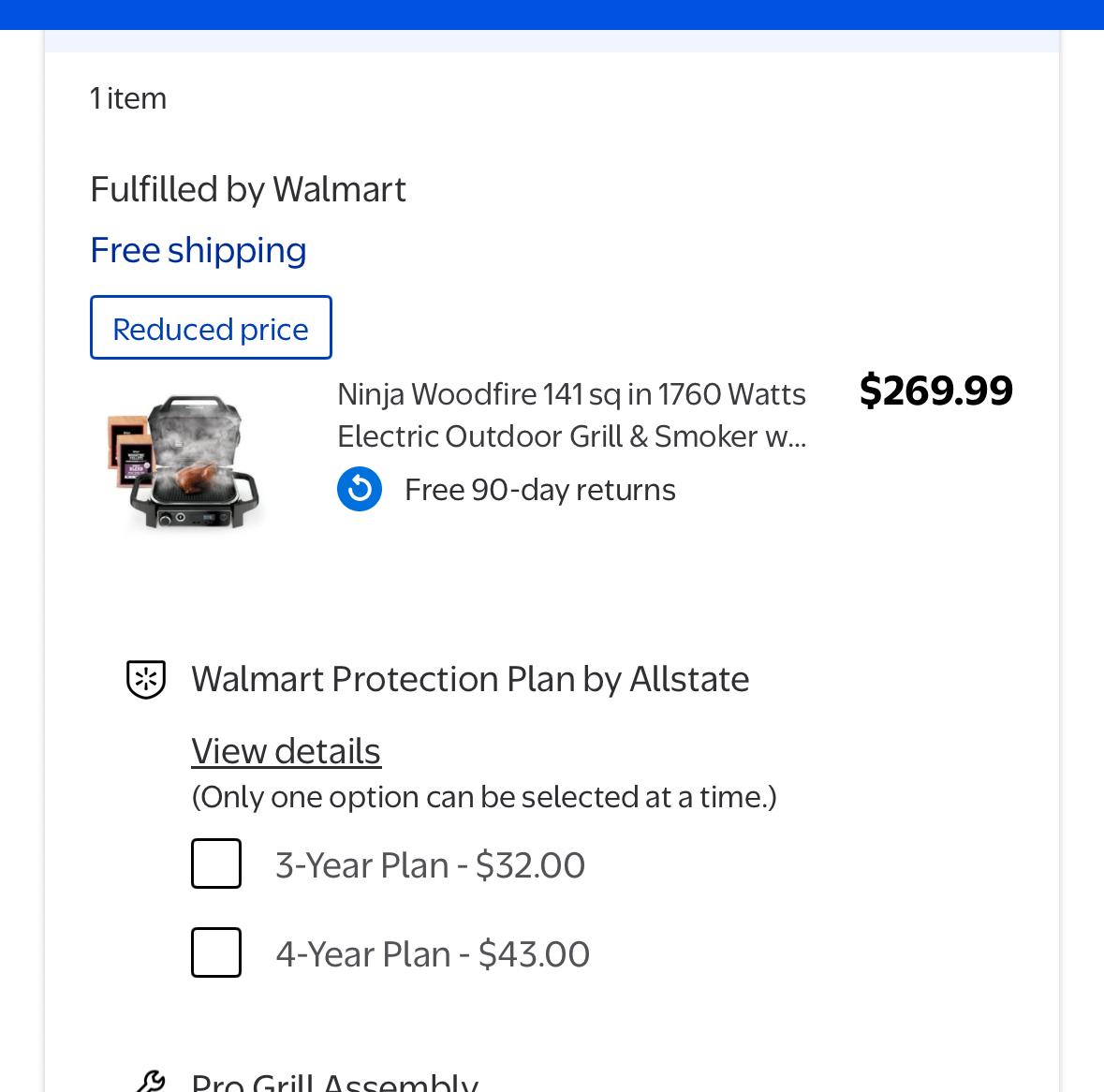Enable the 4-Year Plan checkbox
The height and width of the screenshot is (1092, 1104).
216,952
